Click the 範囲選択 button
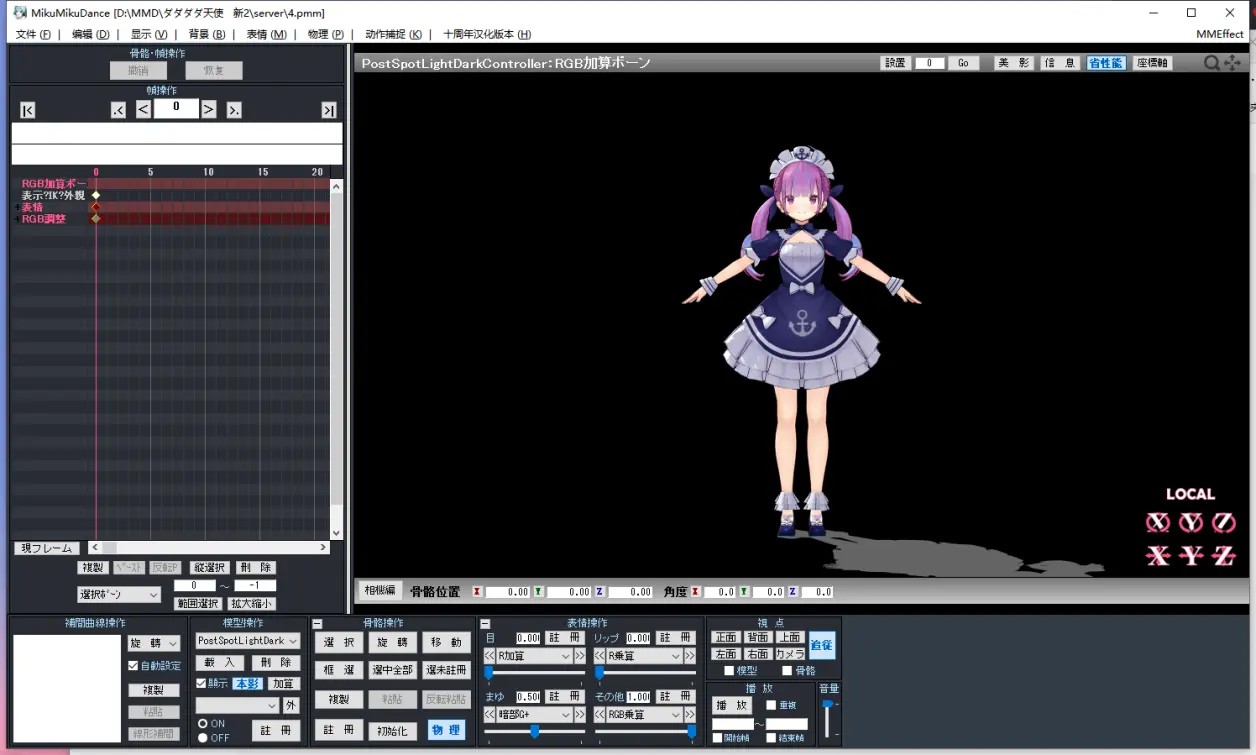This screenshot has width=1256, height=755. click(x=197, y=603)
